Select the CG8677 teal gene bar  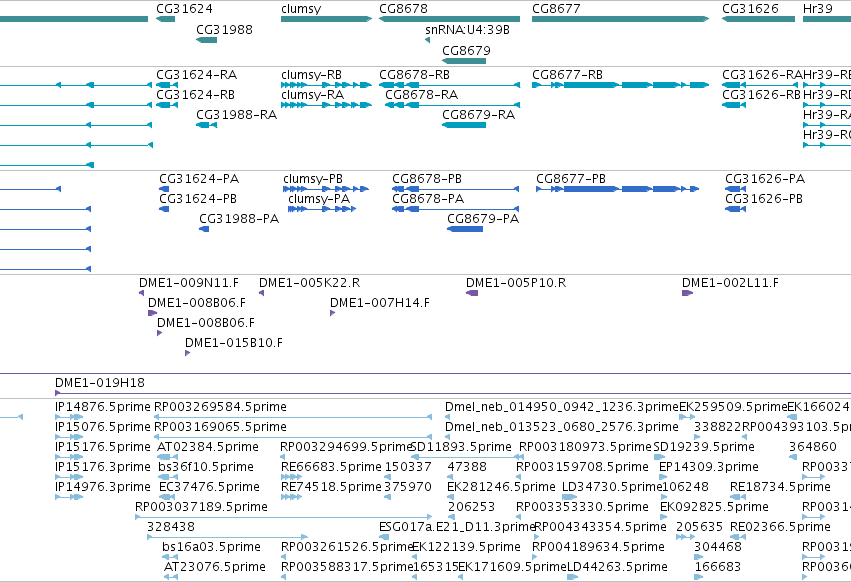[x=620, y=19]
